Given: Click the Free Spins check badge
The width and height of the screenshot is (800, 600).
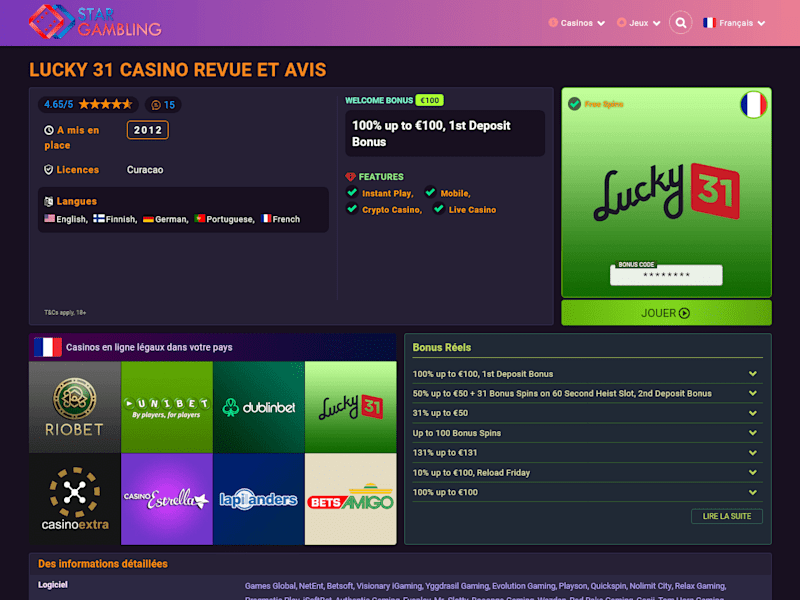Looking at the screenshot, I should click(x=574, y=104).
